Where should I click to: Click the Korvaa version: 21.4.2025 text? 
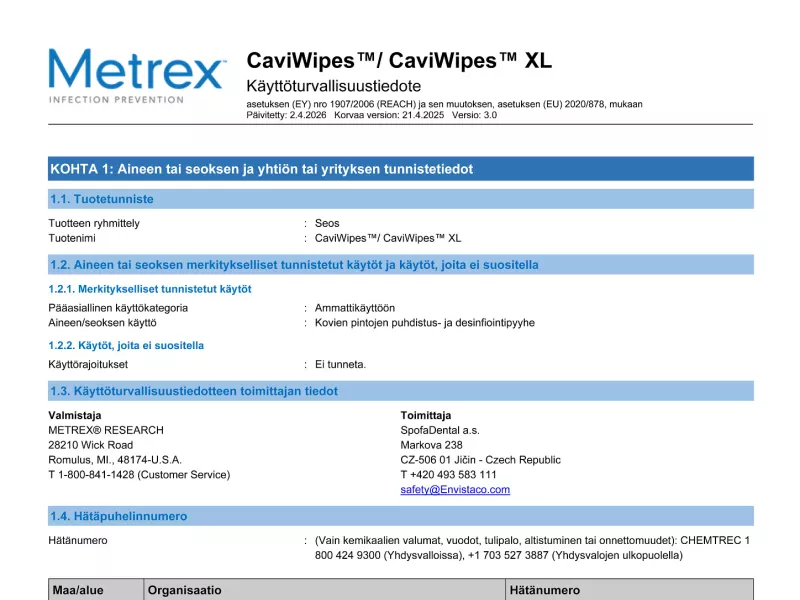point(389,115)
